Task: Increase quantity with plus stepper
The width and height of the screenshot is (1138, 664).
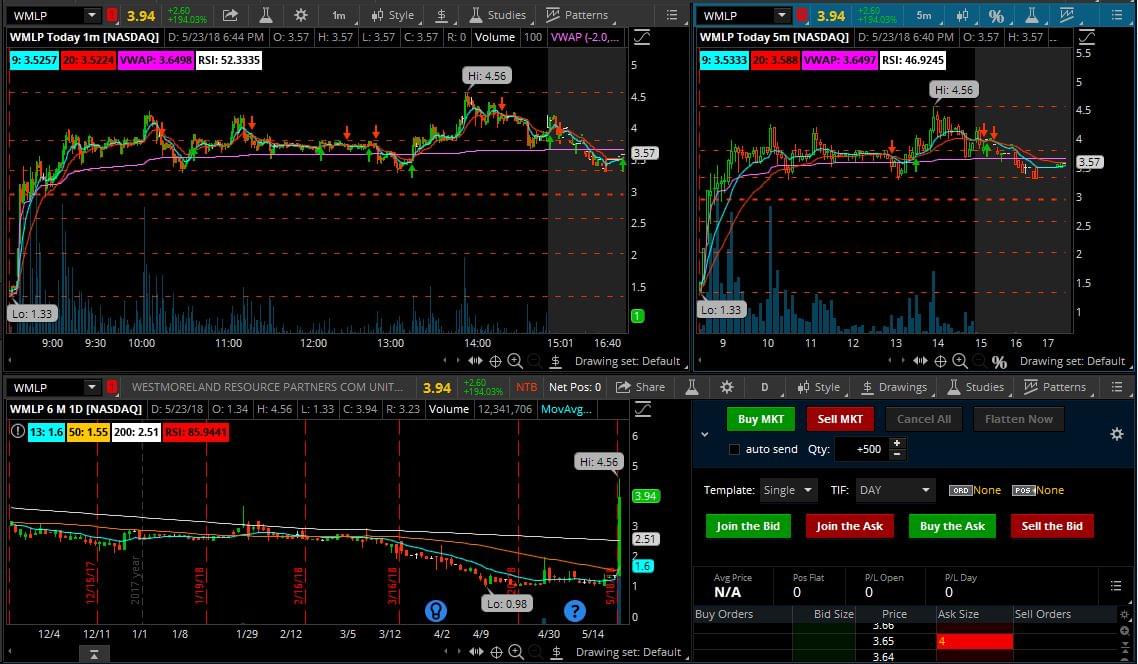Action: pyautogui.click(x=897, y=443)
